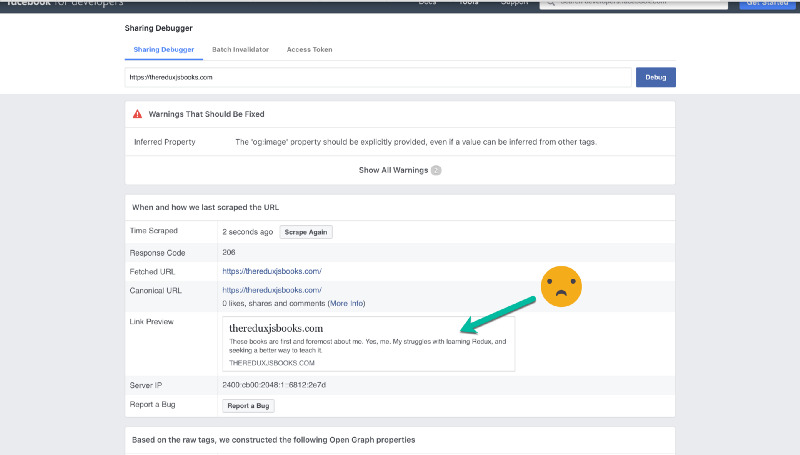The height and width of the screenshot is (455, 800).
Task: Click the Report a Bug button
Action: pyautogui.click(x=248, y=406)
